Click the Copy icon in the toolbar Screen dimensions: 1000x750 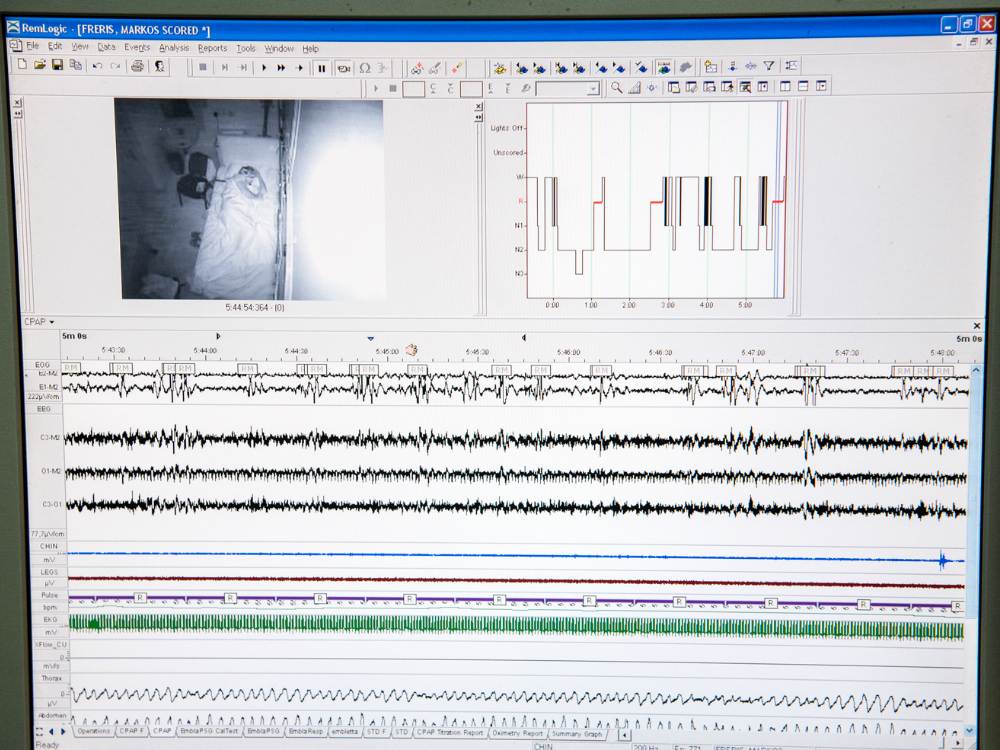[x=75, y=65]
